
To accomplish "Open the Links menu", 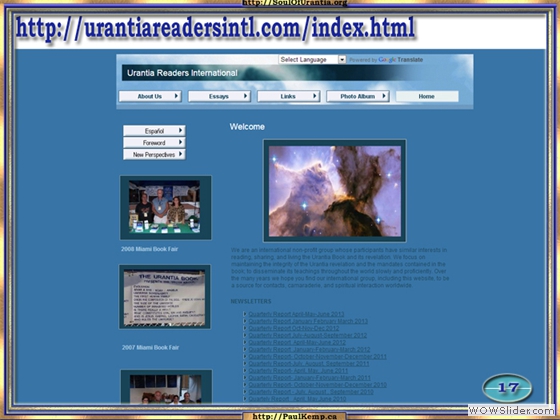I will (289, 96).
